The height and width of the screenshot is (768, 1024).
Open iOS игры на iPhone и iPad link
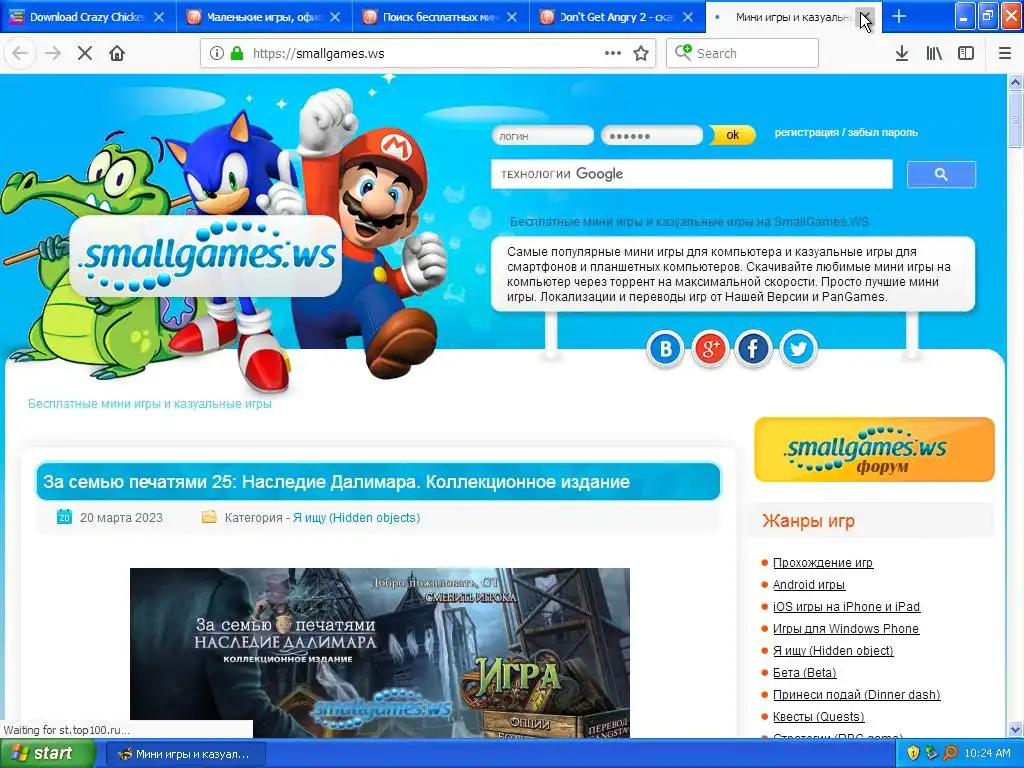tap(846, 607)
